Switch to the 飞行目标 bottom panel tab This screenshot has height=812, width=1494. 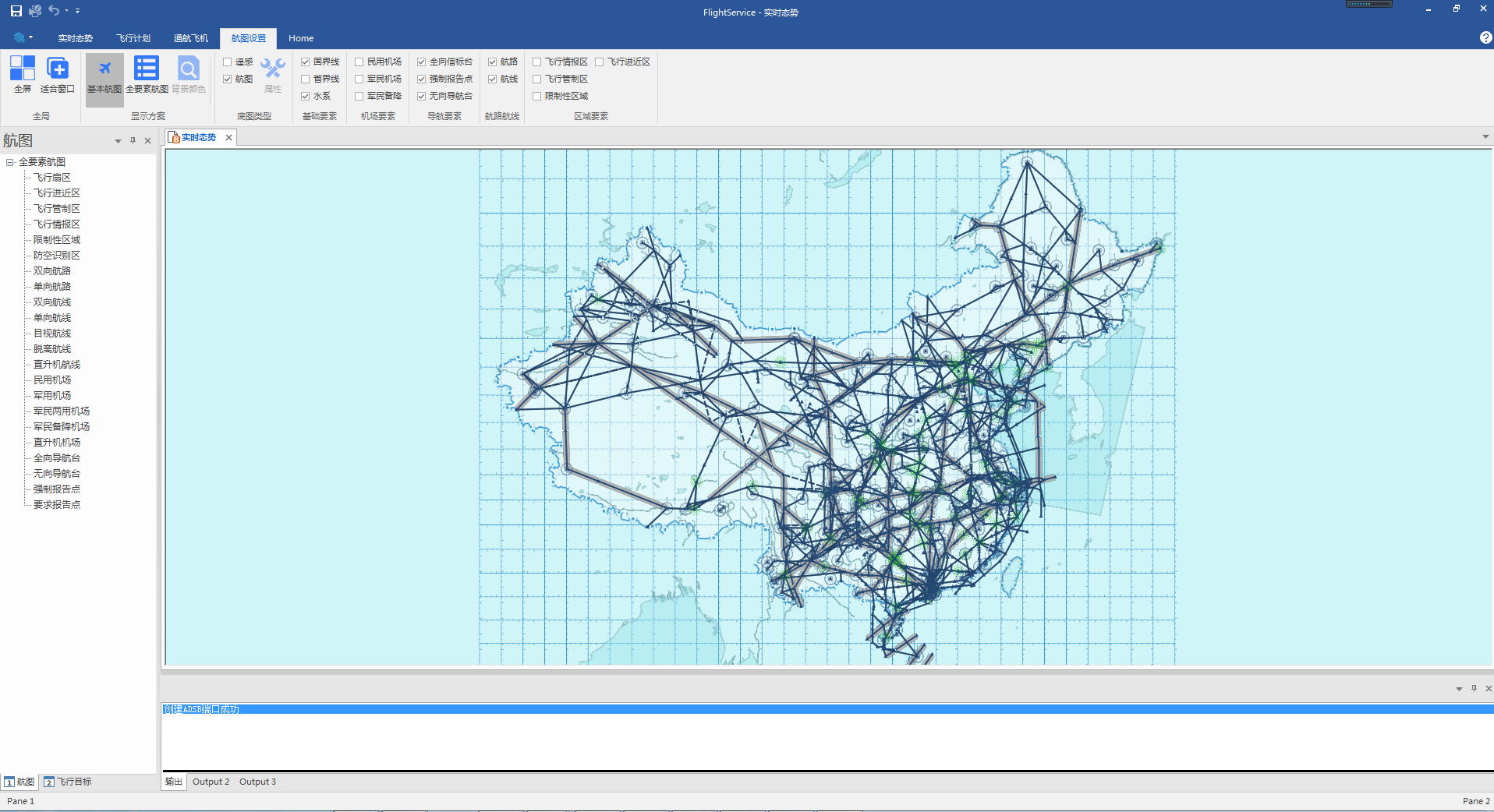[x=68, y=782]
